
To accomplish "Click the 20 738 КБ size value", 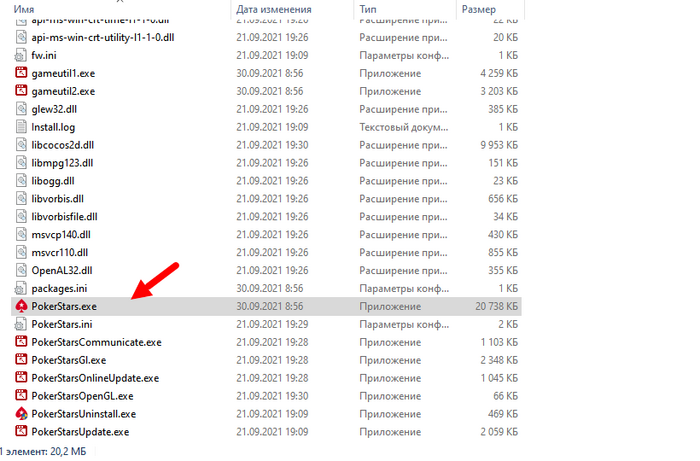I will [496, 307].
